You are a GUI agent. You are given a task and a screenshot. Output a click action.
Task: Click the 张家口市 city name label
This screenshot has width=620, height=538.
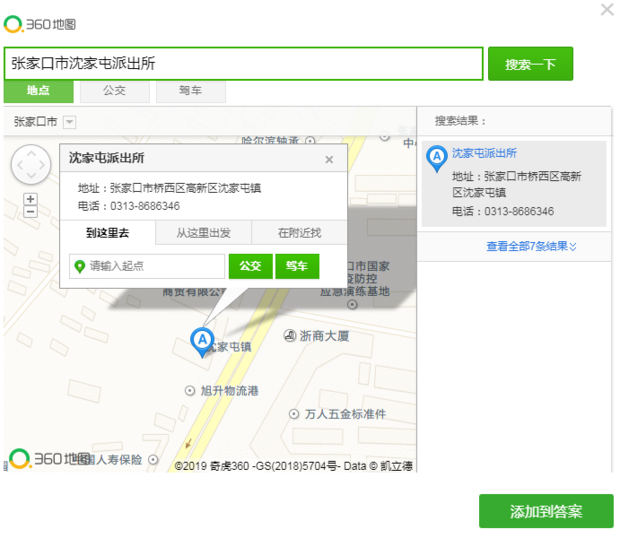point(36,122)
